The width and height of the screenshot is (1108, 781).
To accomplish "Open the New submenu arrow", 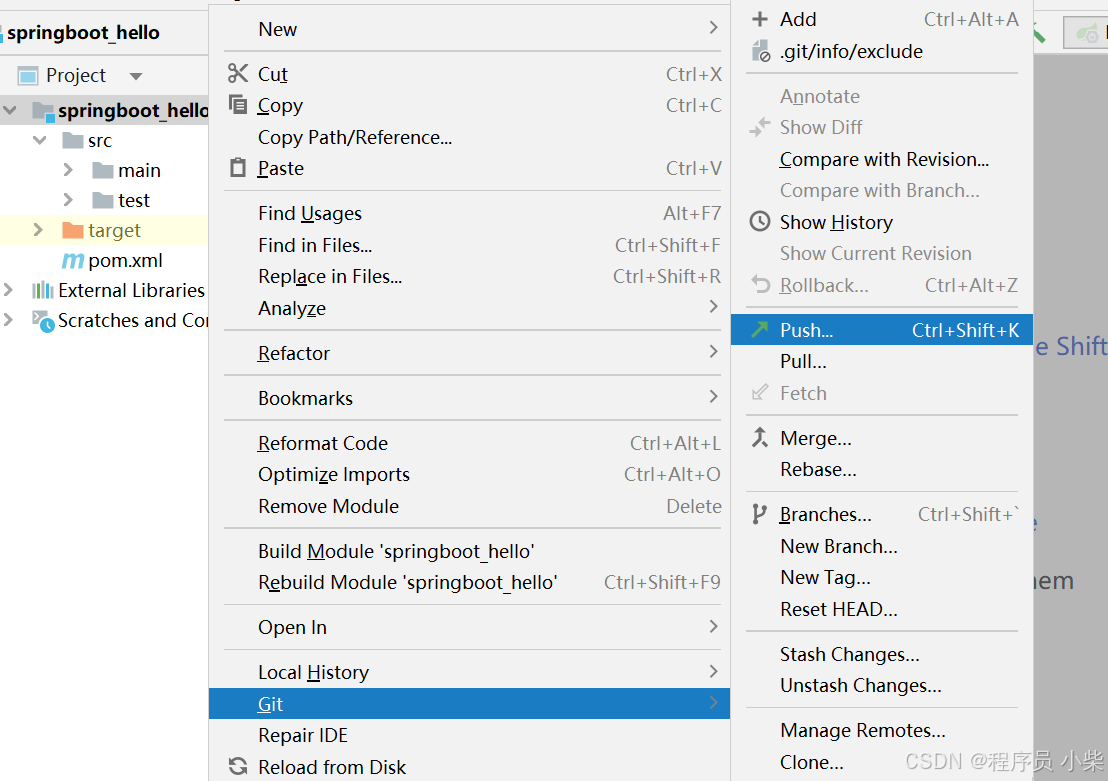I will point(713,28).
